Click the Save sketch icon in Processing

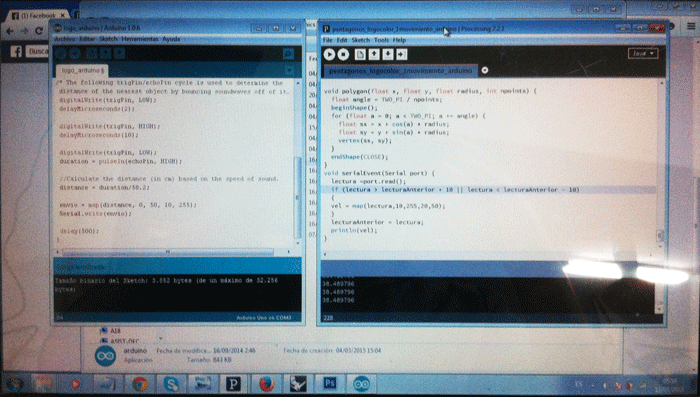388,54
